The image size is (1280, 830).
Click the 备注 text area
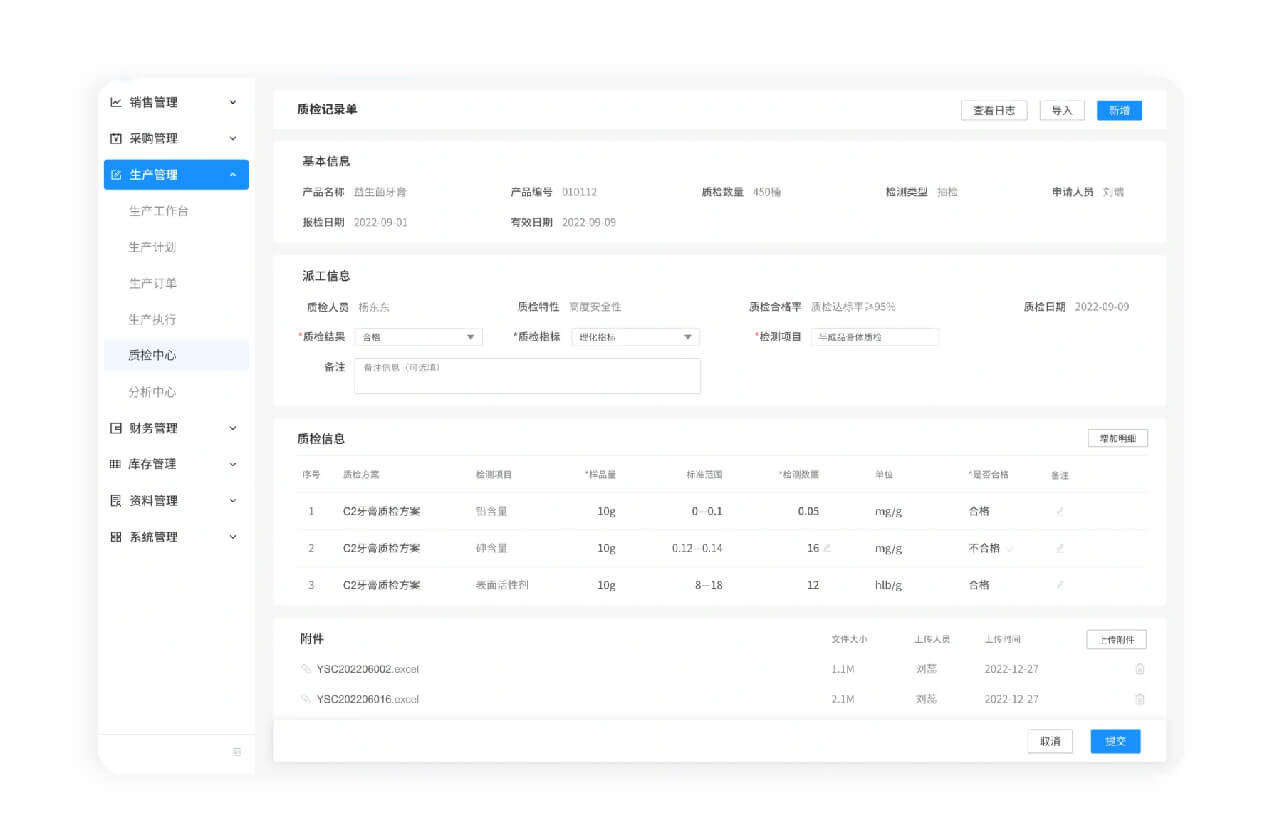coord(527,376)
